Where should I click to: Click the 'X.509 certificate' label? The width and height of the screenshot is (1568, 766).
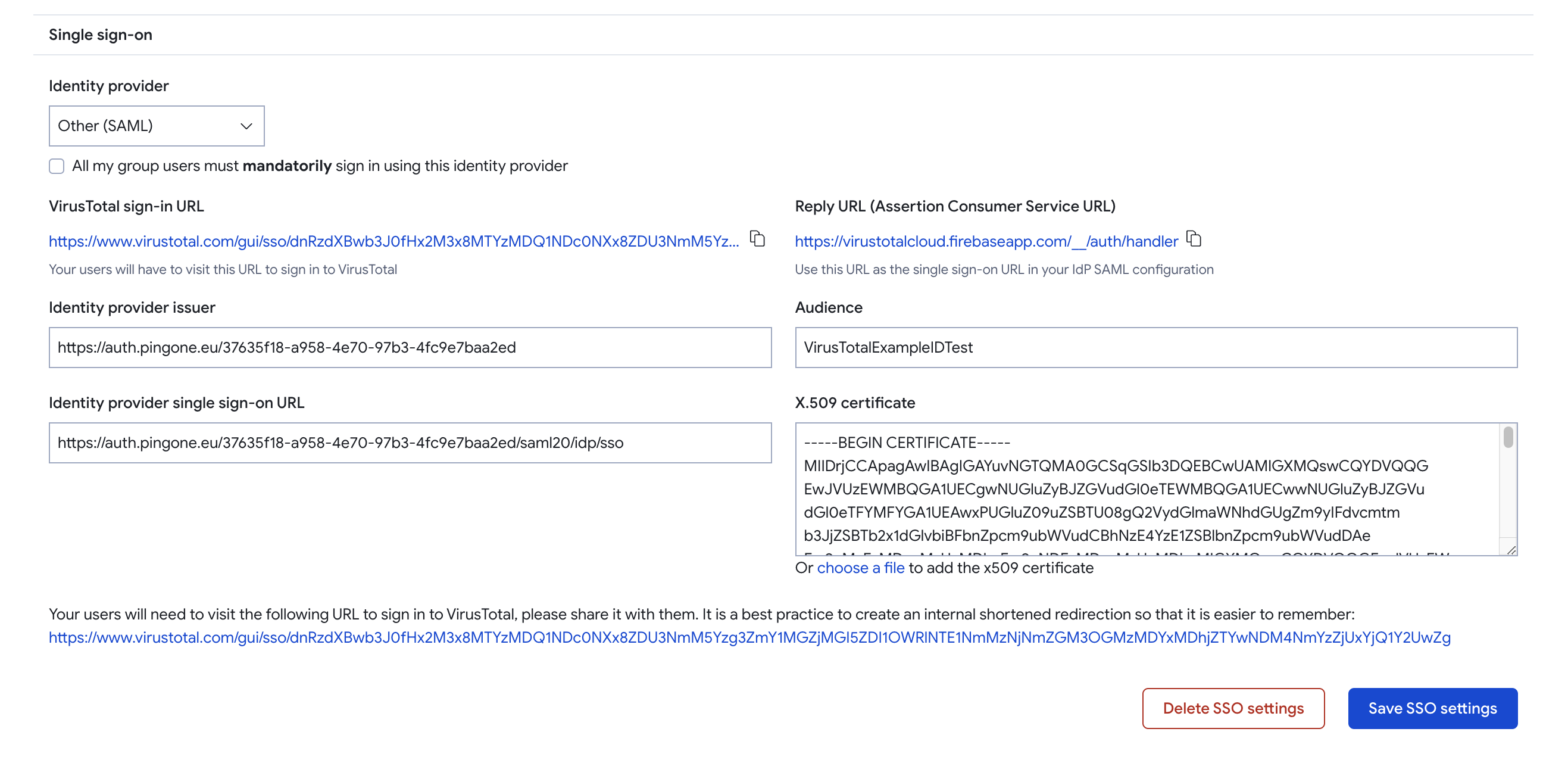[855, 403]
